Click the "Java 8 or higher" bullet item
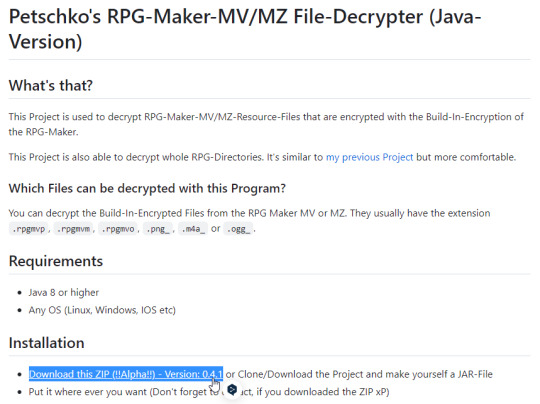The height and width of the screenshot is (404, 540). (x=63, y=292)
